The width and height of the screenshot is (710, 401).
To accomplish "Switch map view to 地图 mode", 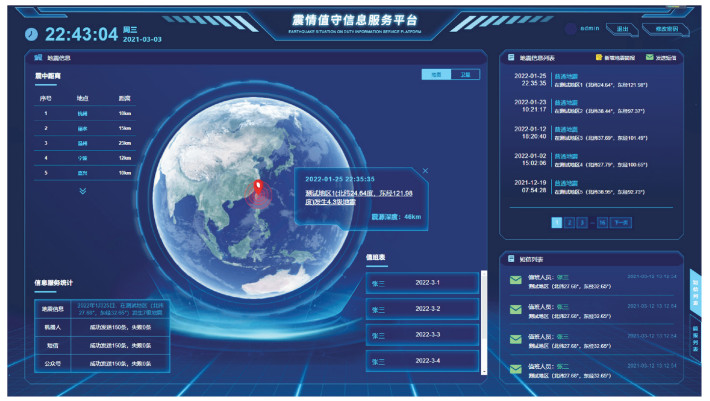I will click(437, 74).
